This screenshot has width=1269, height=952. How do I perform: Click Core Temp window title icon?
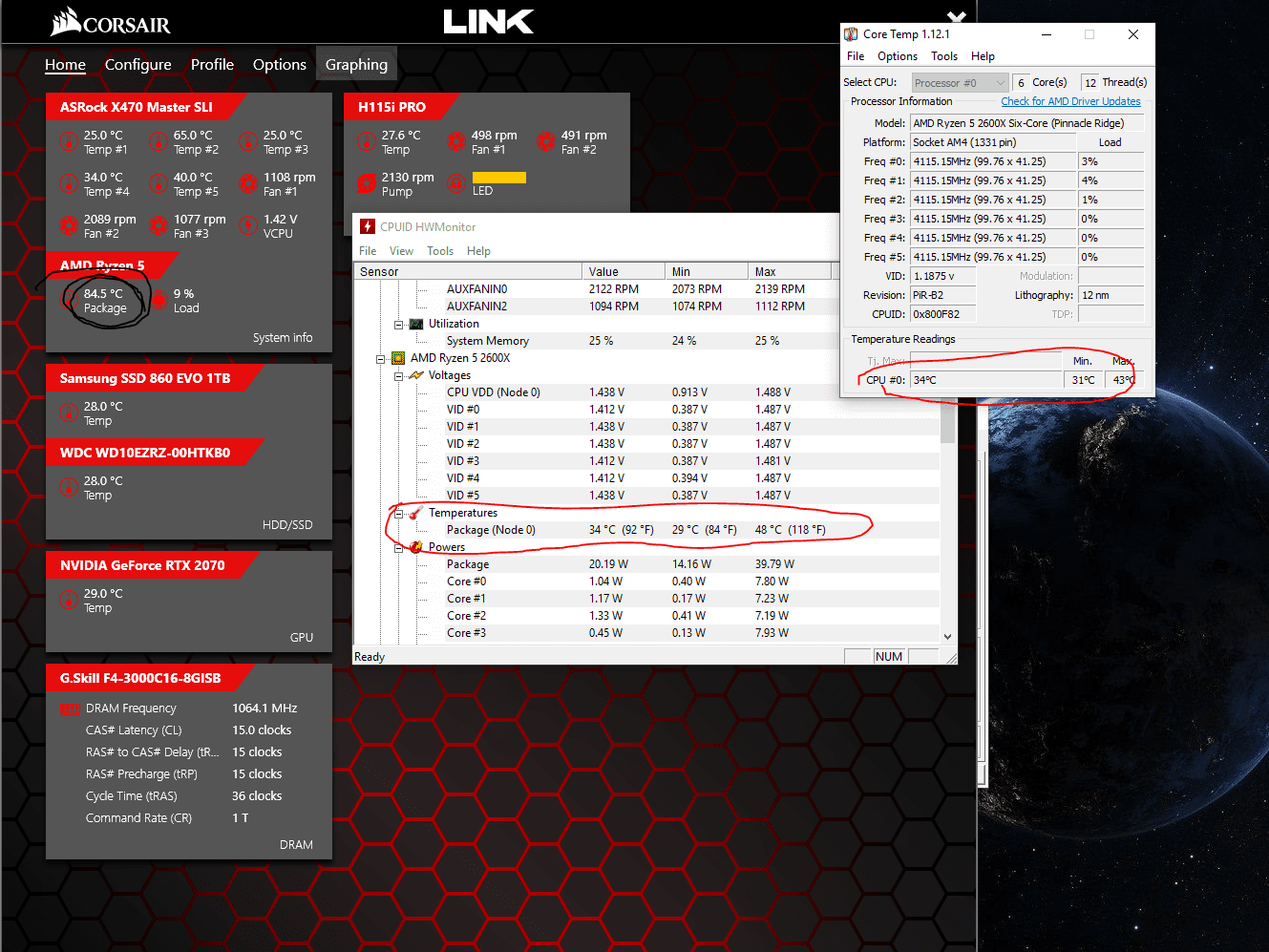pos(851,34)
